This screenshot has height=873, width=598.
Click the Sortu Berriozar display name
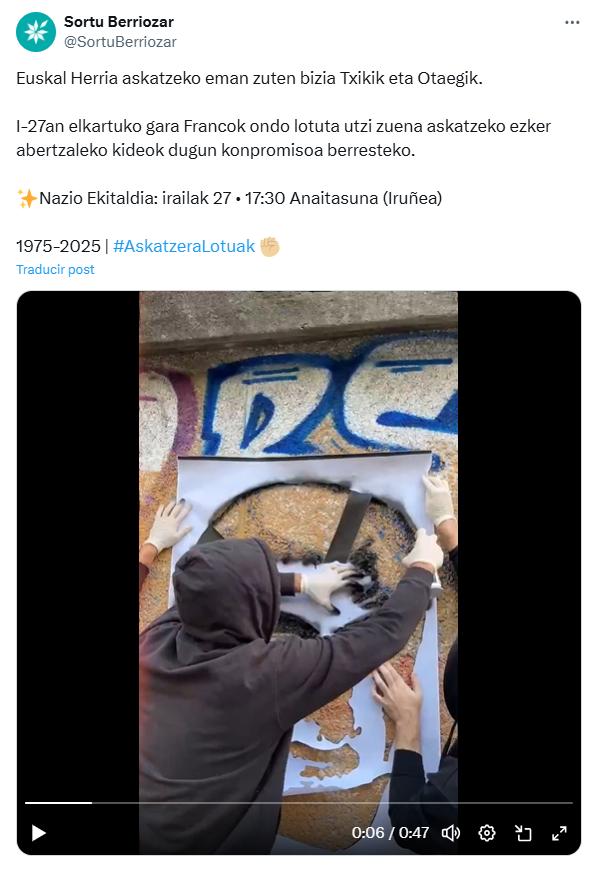pyautogui.click(x=119, y=22)
